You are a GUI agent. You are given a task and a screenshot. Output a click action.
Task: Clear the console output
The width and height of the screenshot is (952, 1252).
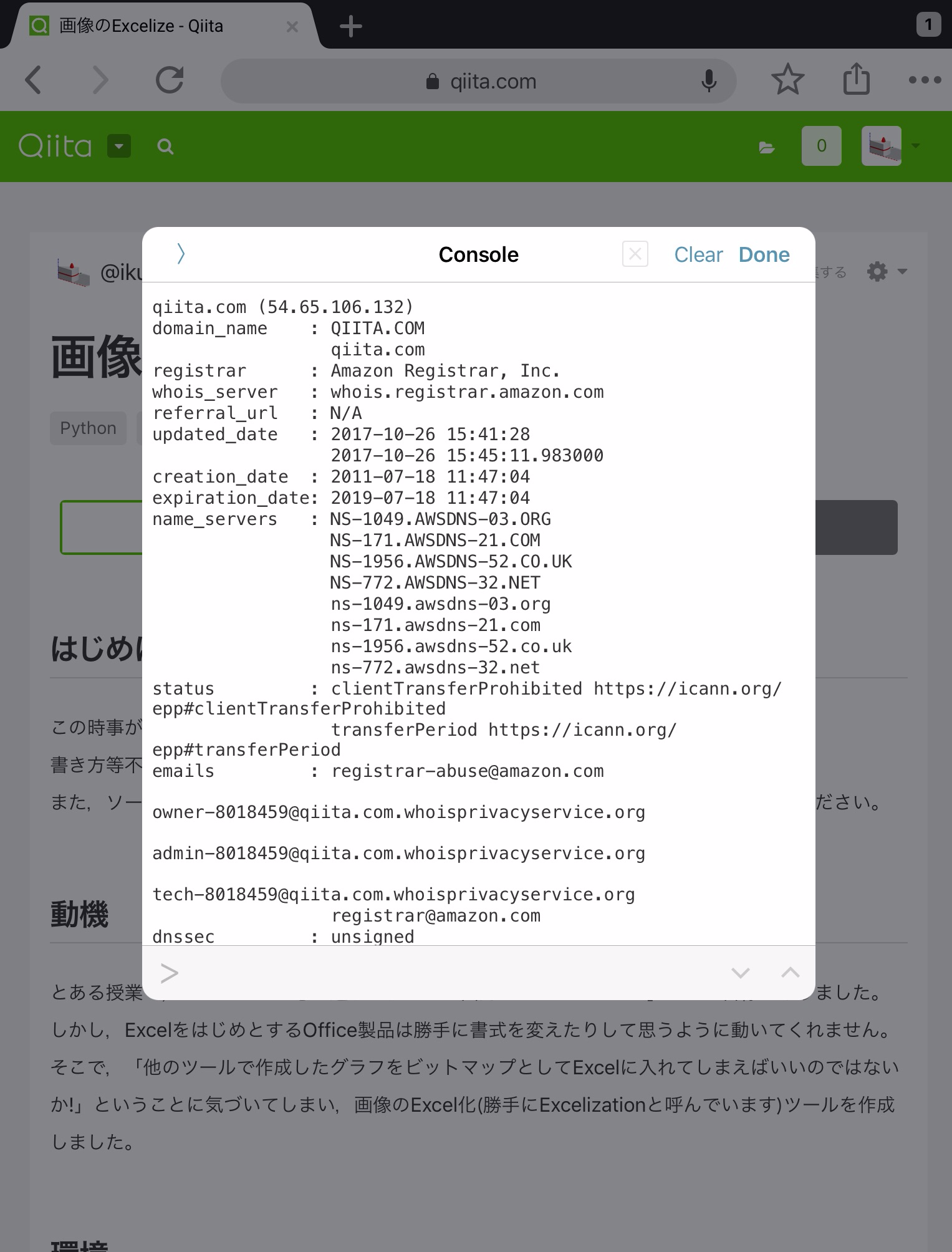coord(698,254)
